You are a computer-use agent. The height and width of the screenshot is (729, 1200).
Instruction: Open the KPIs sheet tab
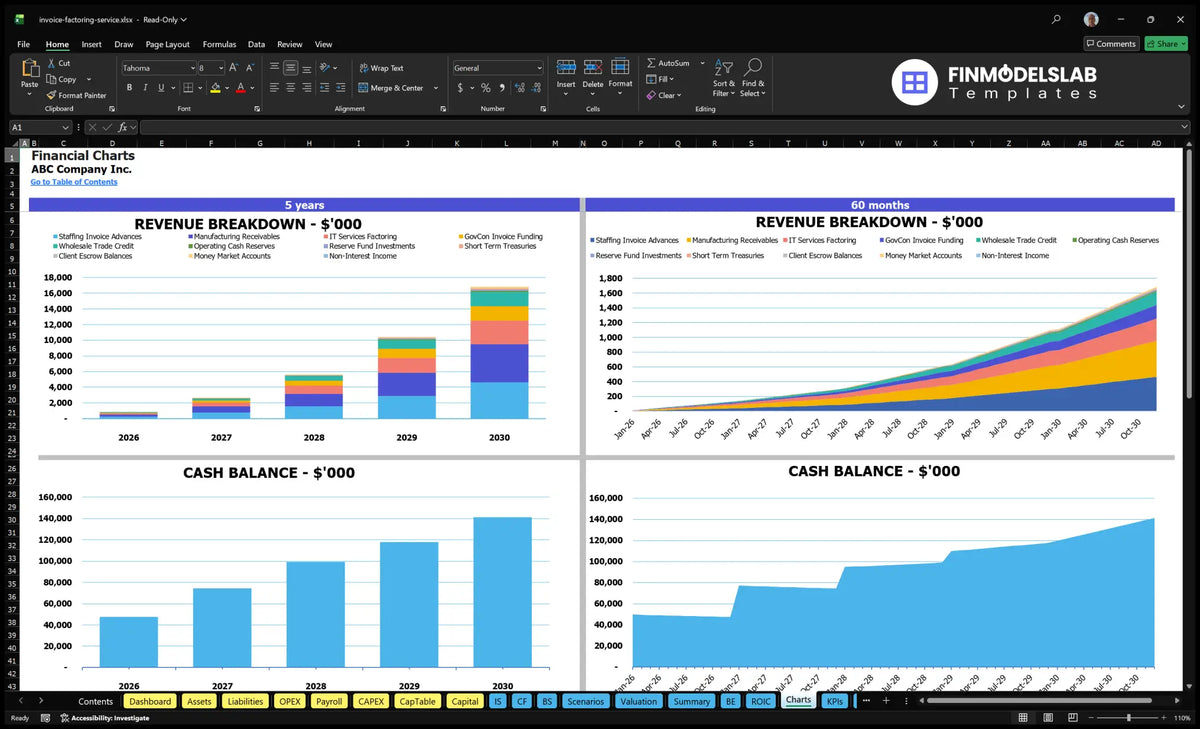pos(834,701)
